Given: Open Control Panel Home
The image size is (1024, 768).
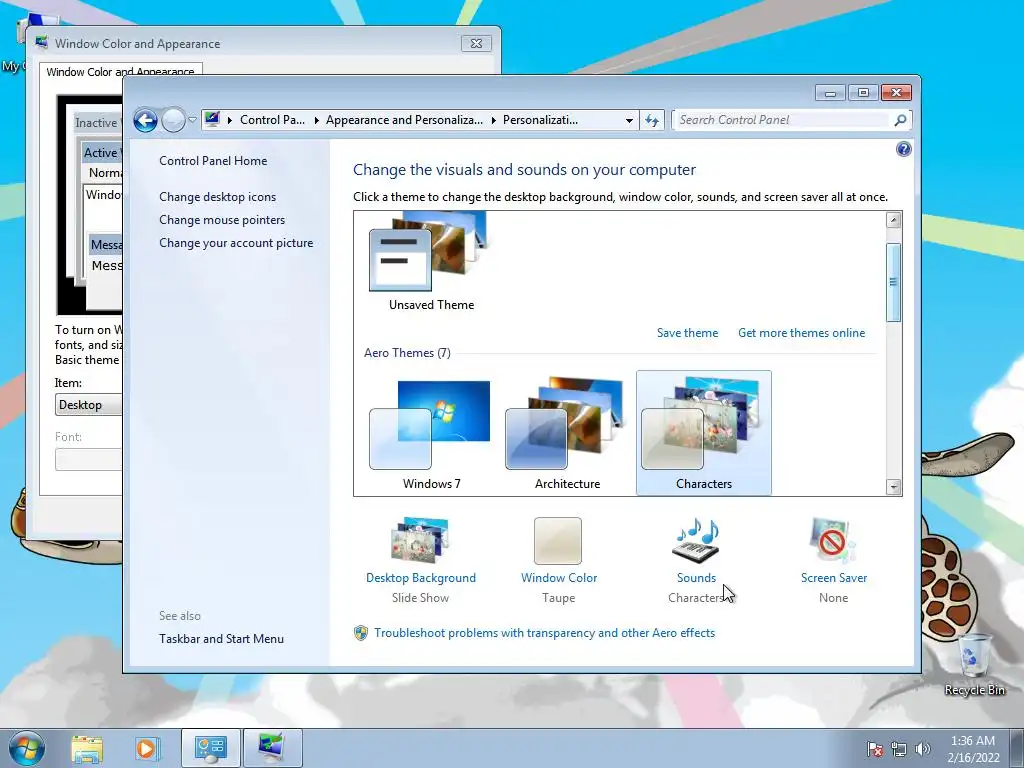Looking at the screenshot, I should 213,161.
